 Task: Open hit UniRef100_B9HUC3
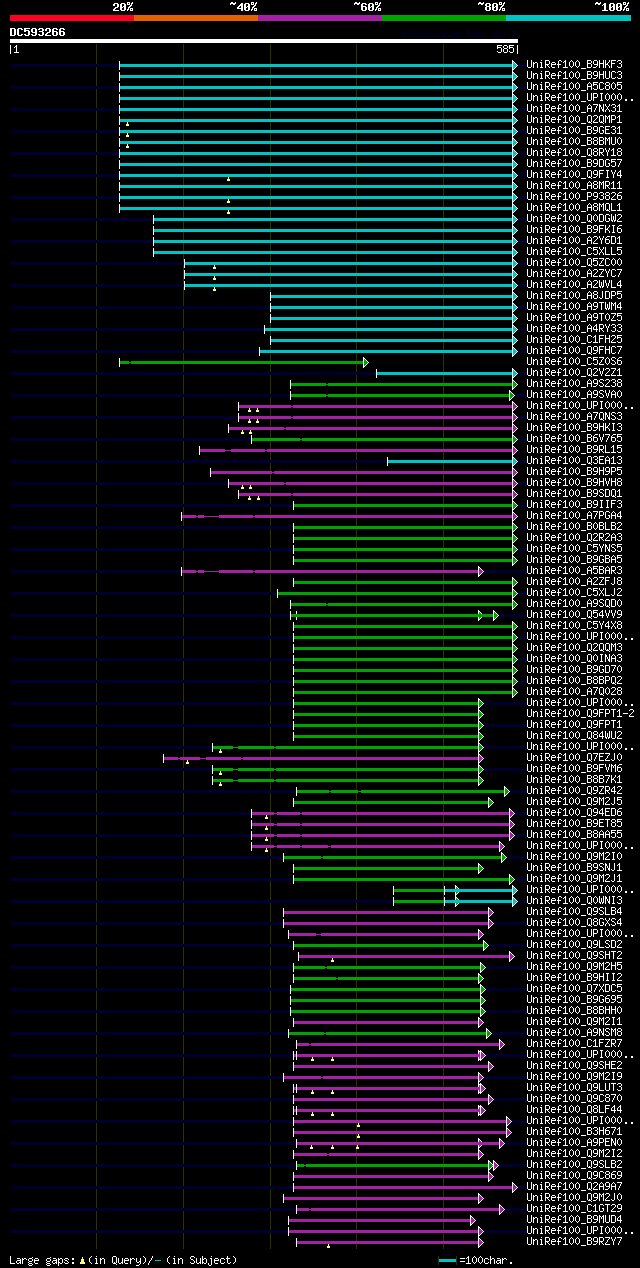[574, 76]
